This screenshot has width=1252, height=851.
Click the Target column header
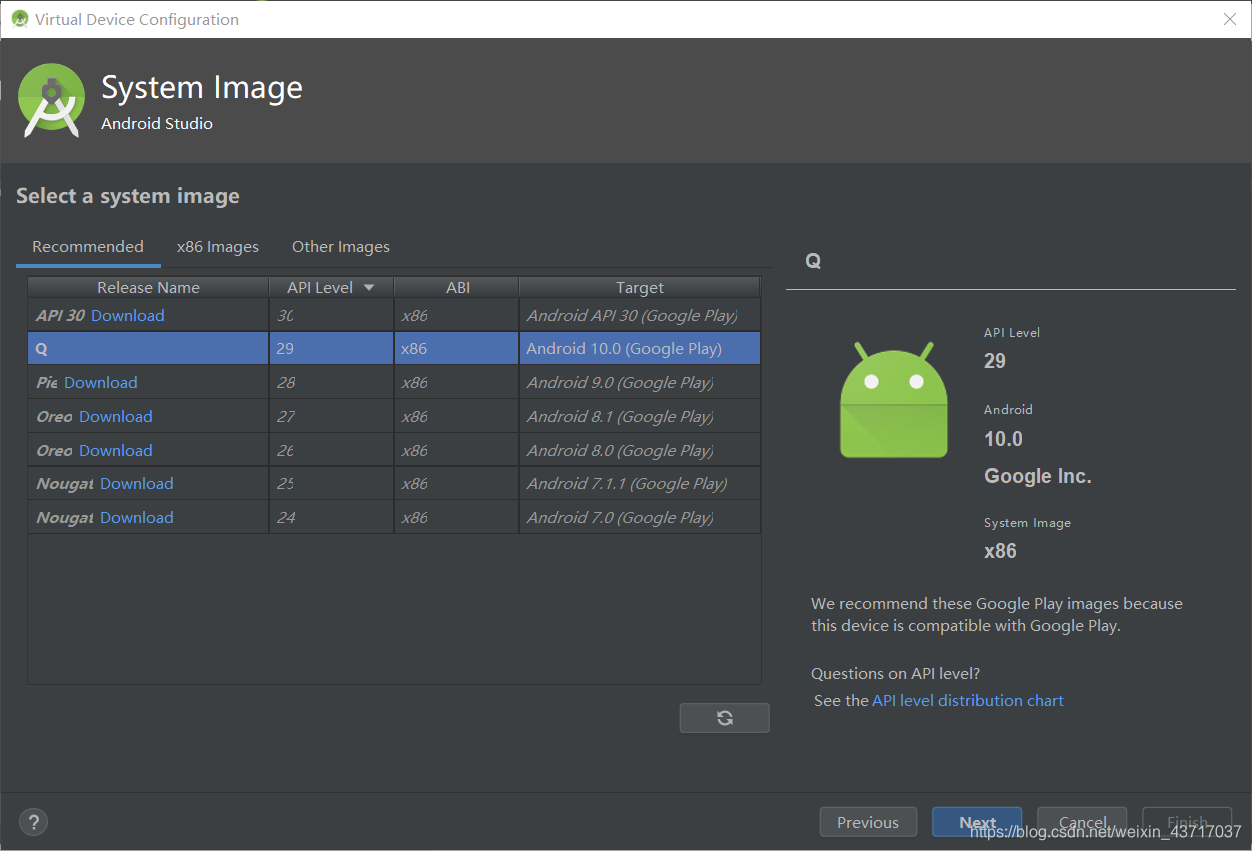(x=640, y=287)
